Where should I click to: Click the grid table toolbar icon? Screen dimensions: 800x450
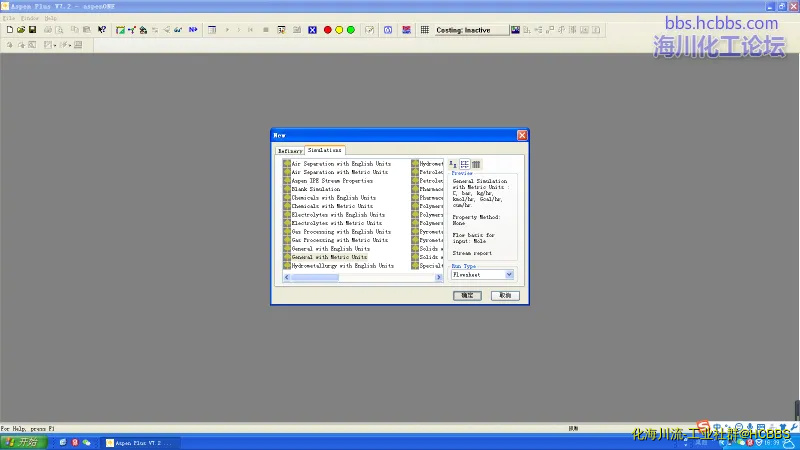point(424,30)
